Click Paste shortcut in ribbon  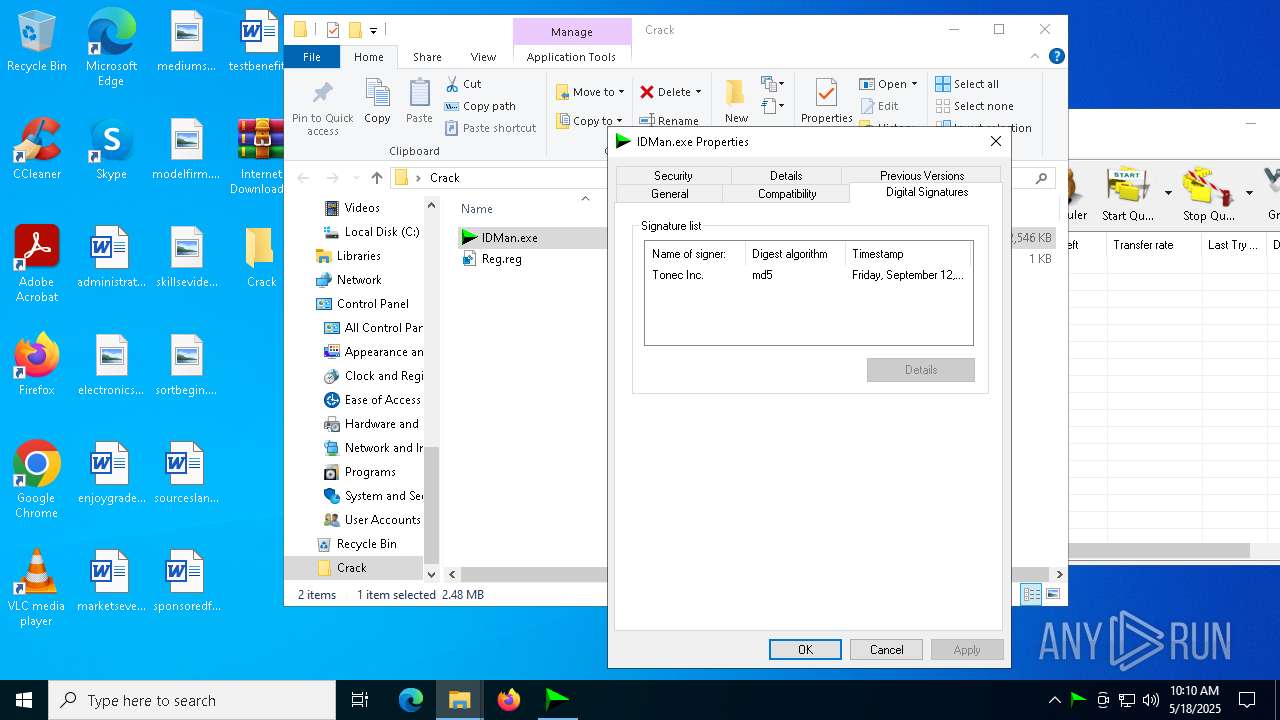point(491,128)
